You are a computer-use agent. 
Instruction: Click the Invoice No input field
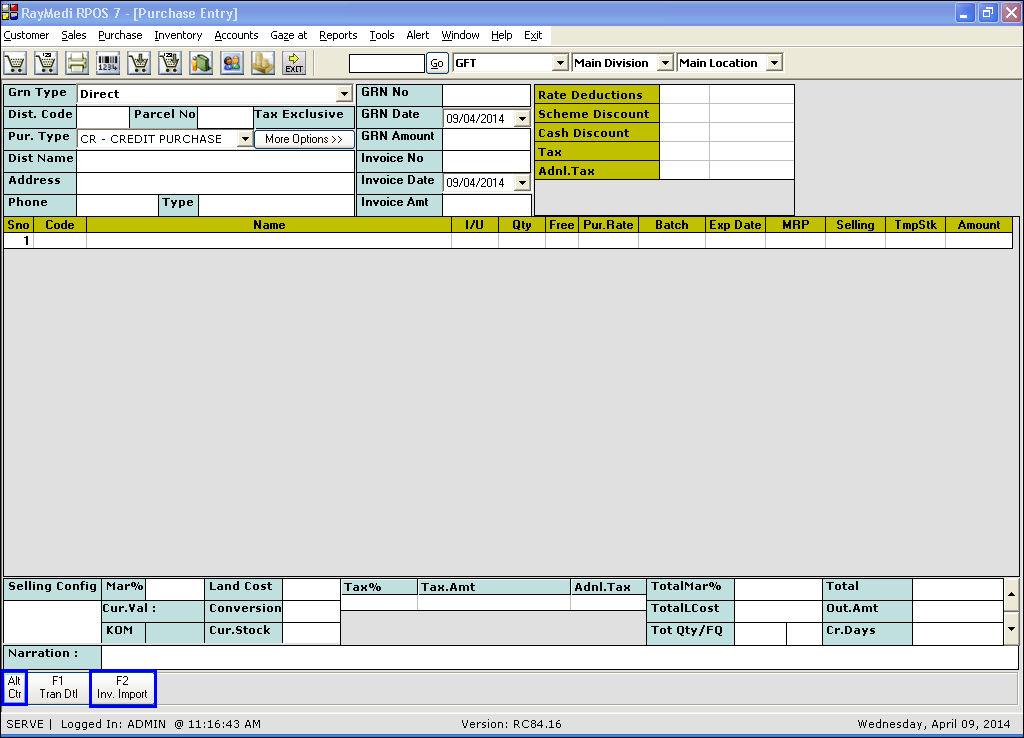[486, 161]
